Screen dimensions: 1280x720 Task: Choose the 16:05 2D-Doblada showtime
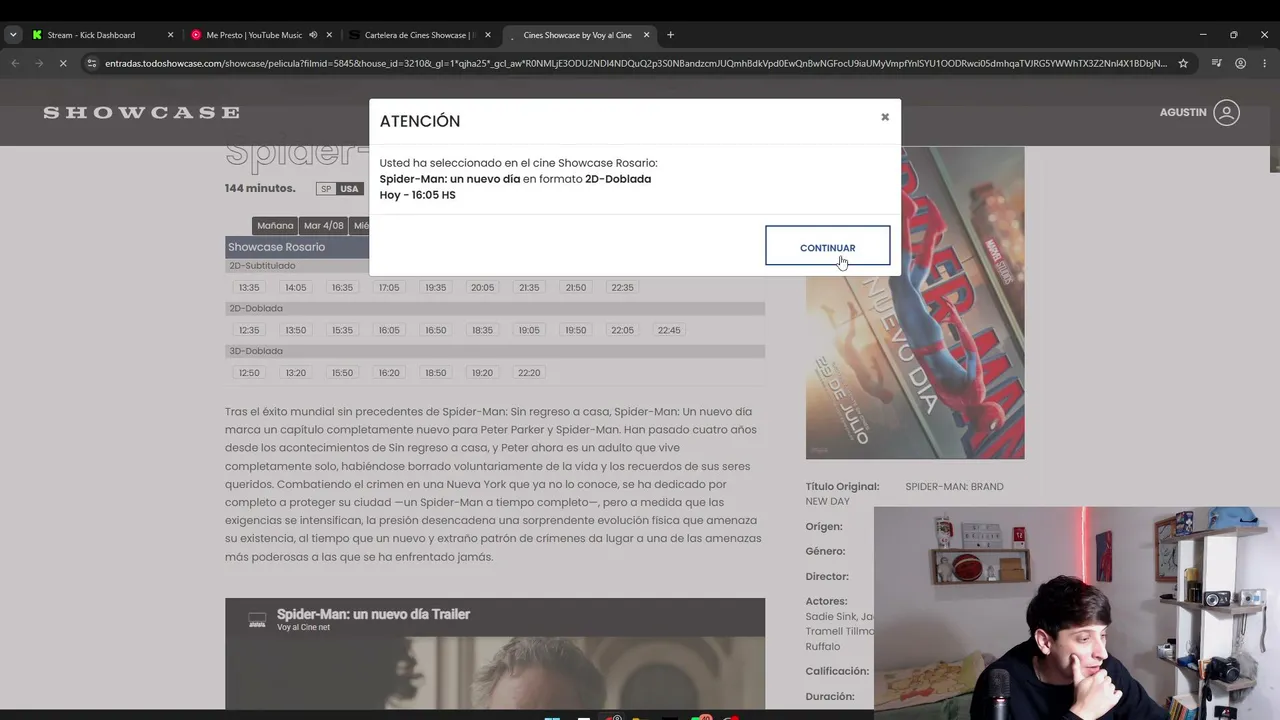[x=389, y=330]
